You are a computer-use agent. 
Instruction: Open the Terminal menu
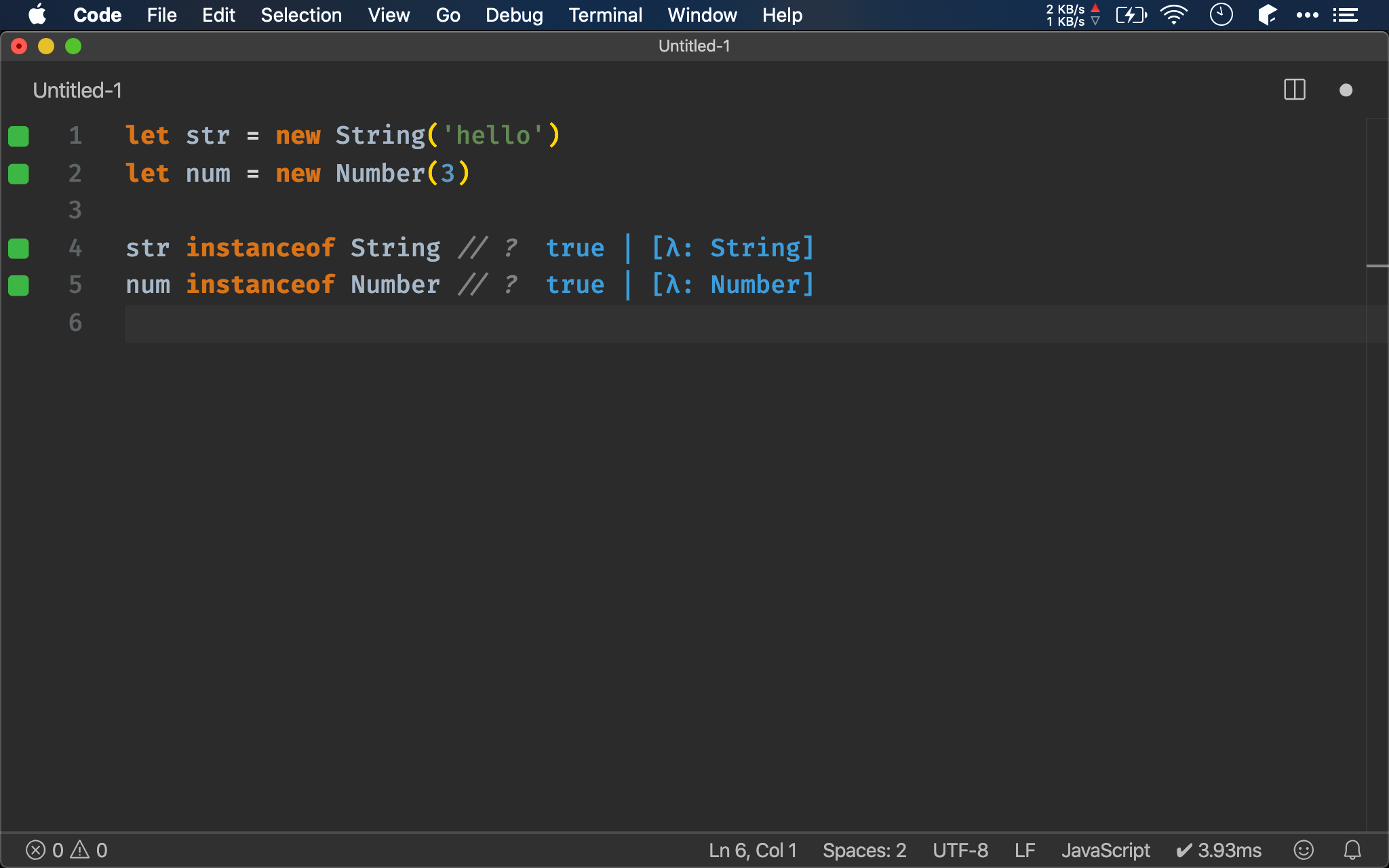[605, 15]
